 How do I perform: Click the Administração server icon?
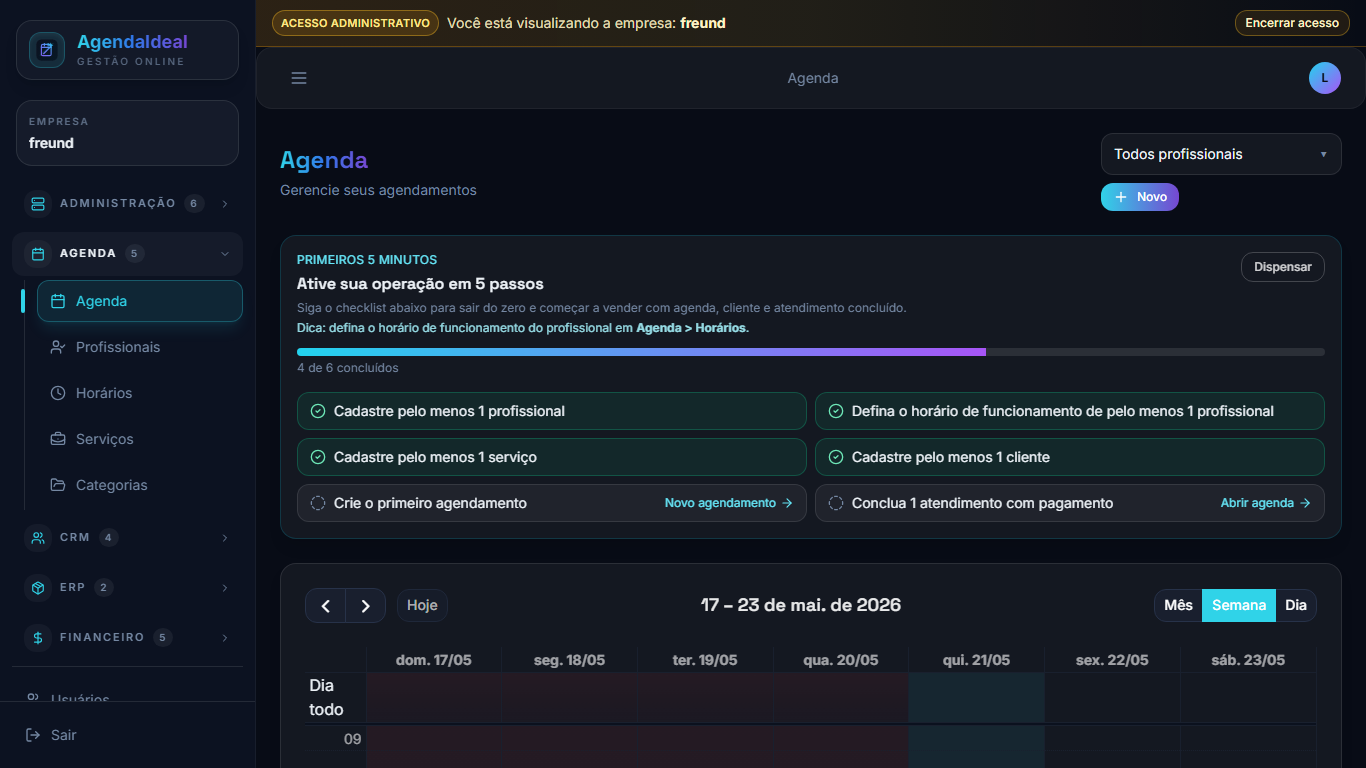point(38,204)
